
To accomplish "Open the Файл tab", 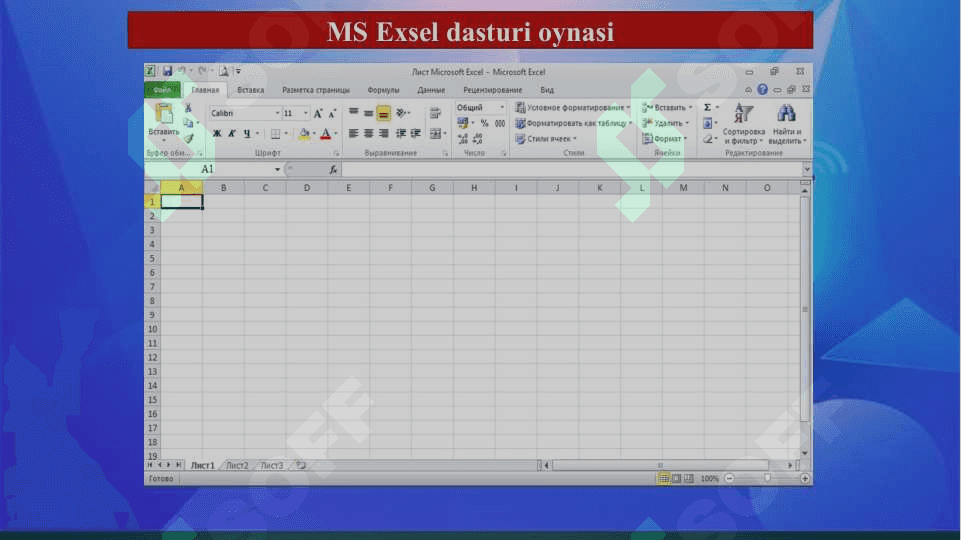I will pos(162,90).
